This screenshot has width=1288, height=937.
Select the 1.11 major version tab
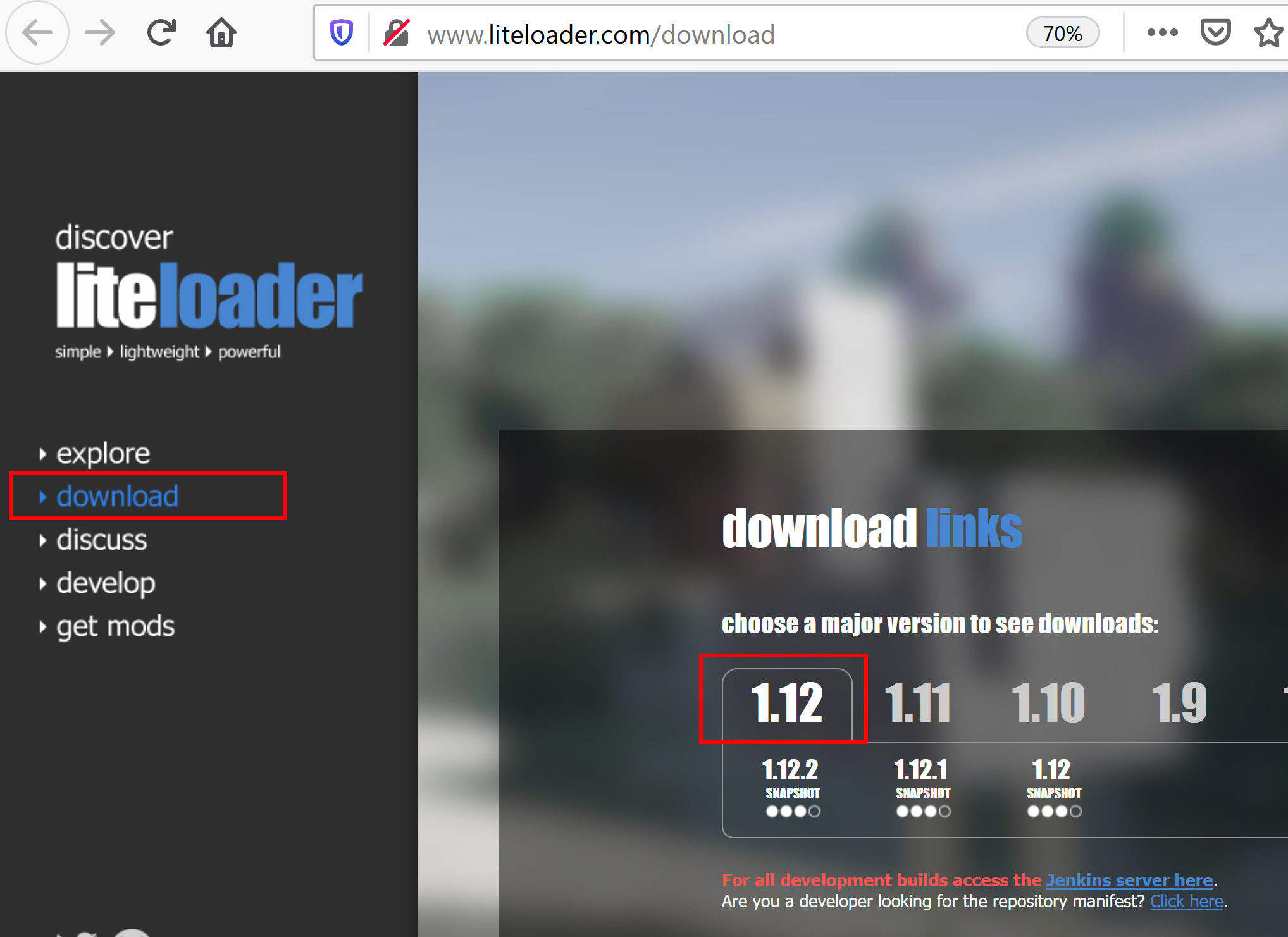coord(917,702)
